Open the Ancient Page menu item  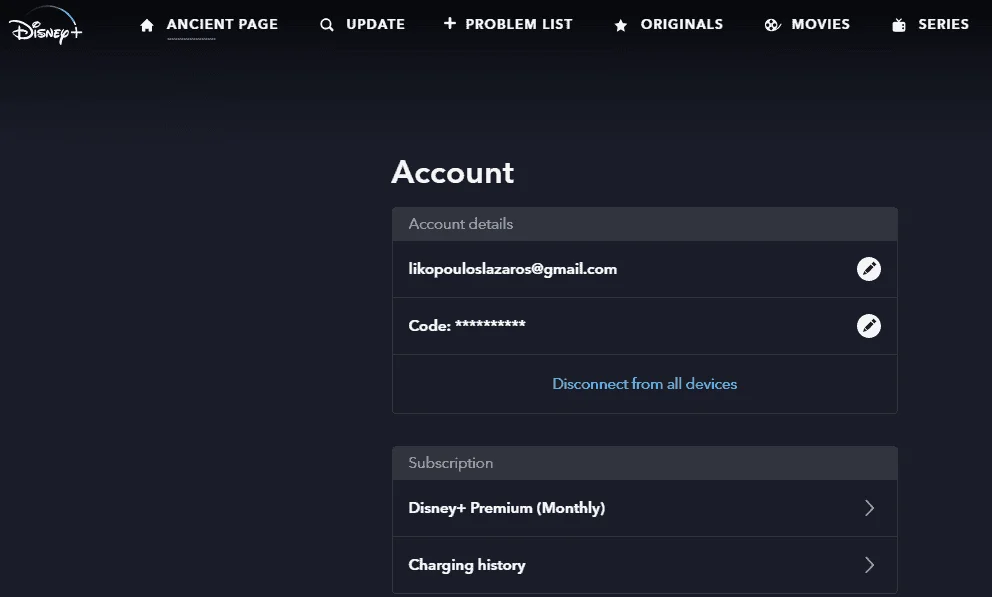point(222,24)
